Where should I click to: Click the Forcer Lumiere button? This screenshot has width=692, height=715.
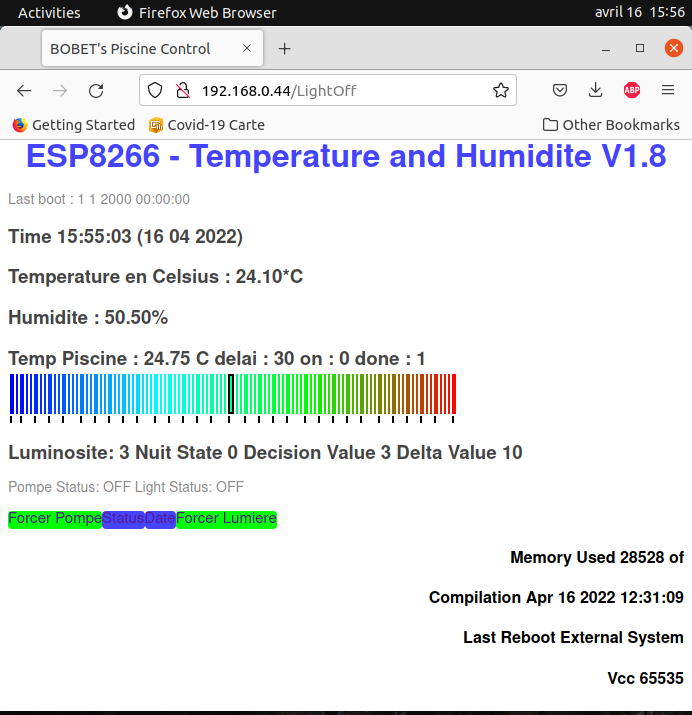click(x=226, y=519)
